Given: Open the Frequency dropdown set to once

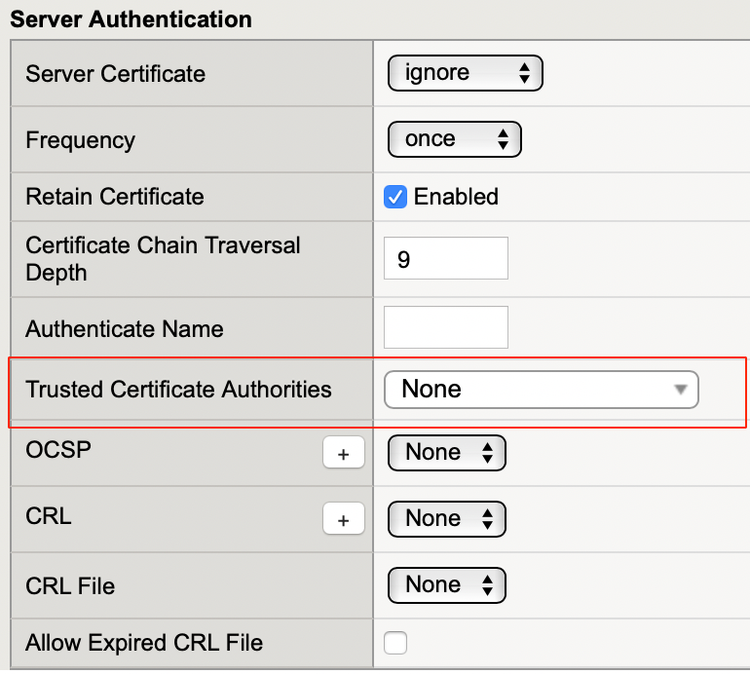Looking at the screenshot, I should [x=455, y=139].
